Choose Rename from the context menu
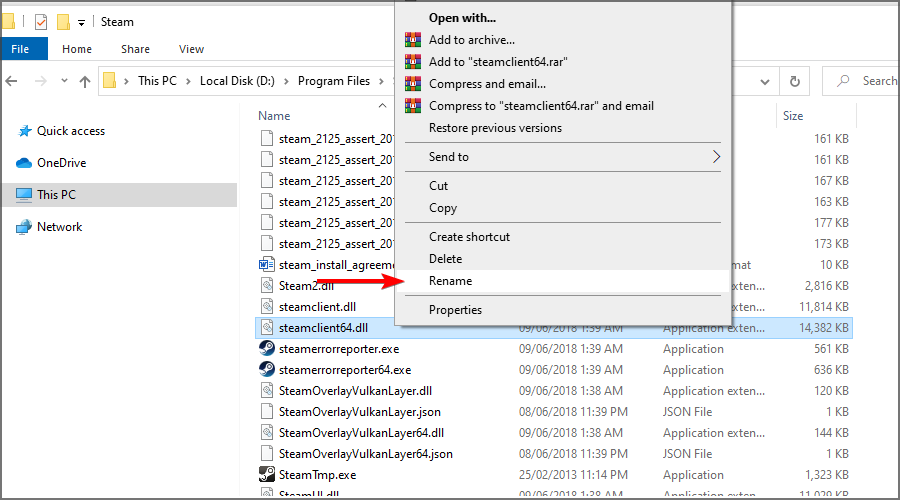Viewport: 900px width, 500px height. pos(450,281)
